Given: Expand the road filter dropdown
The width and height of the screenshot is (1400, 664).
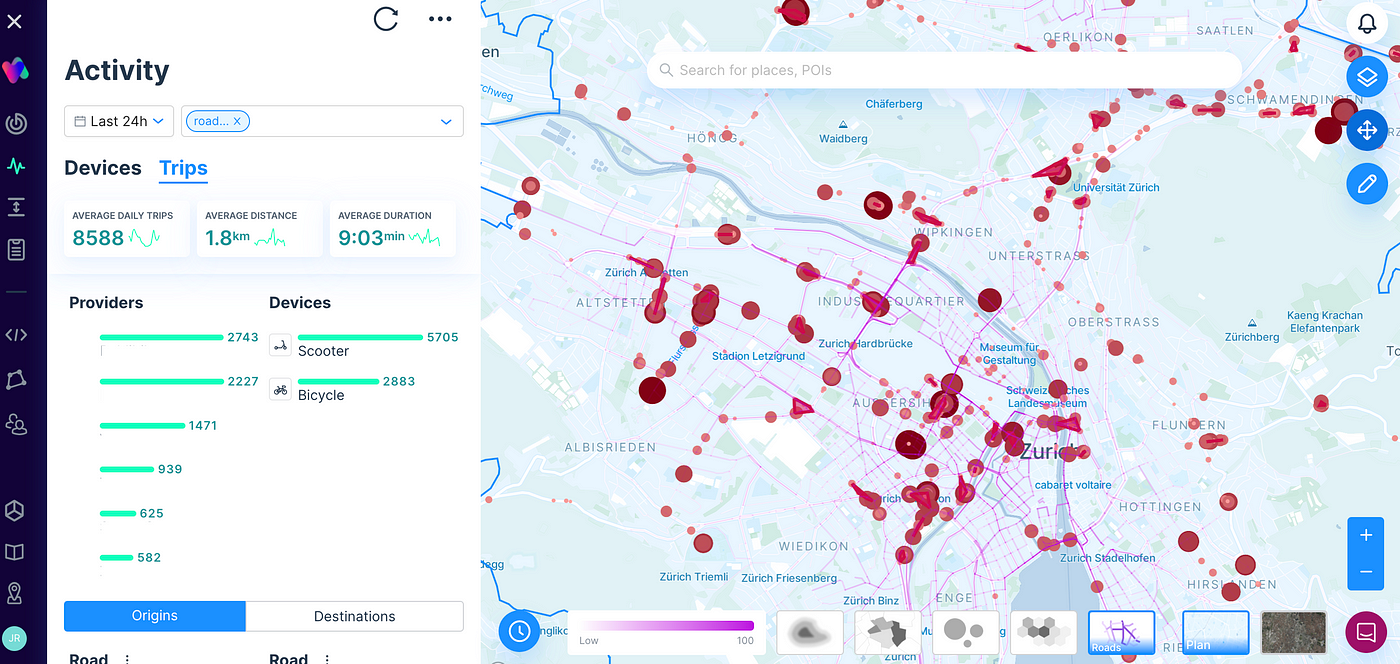Looking at the screenshot, I should tap(446, 121).
